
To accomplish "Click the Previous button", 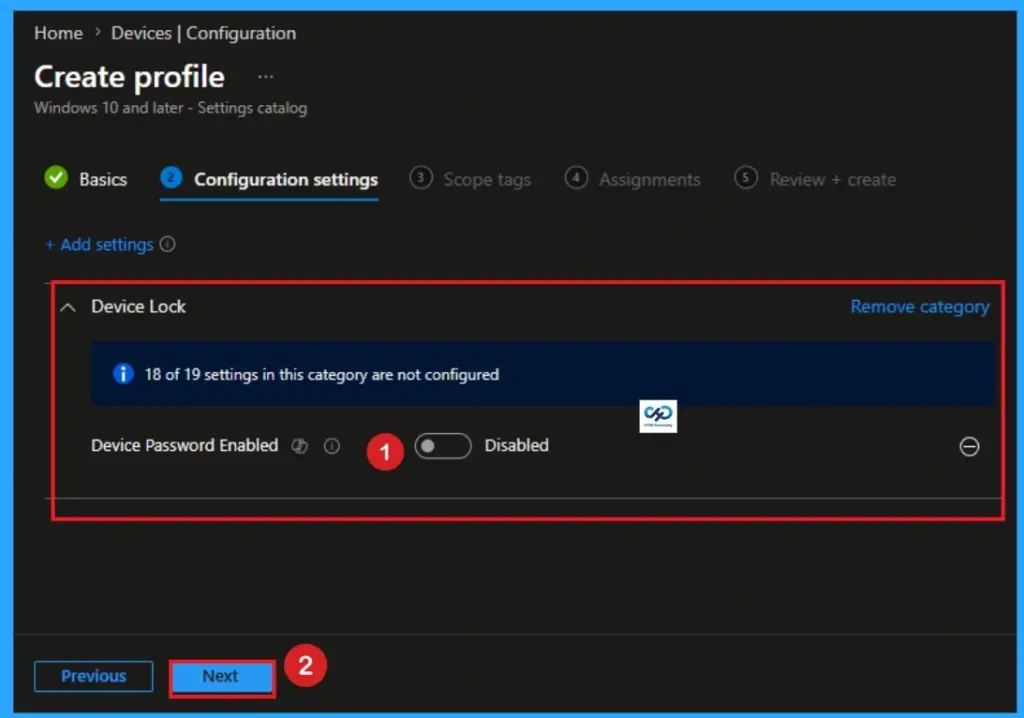I will click(x=93, y=676).
